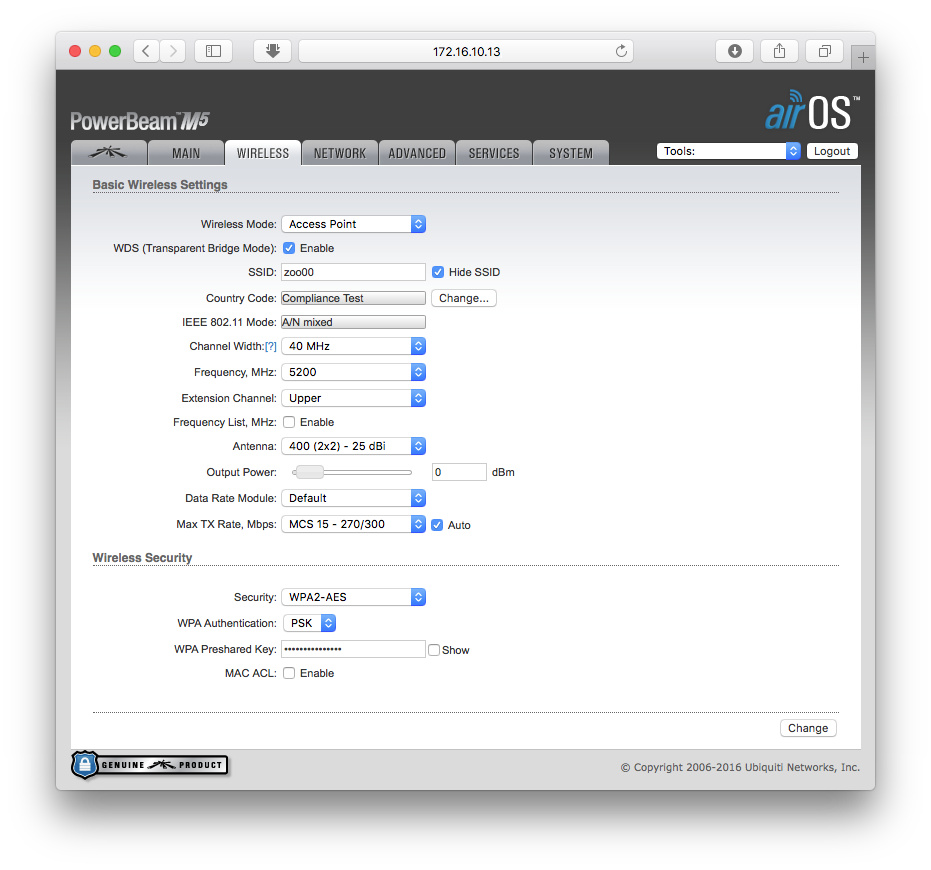Enable the MAC ACL checkbox
931x870 pixels.
(x=289, y=673)
